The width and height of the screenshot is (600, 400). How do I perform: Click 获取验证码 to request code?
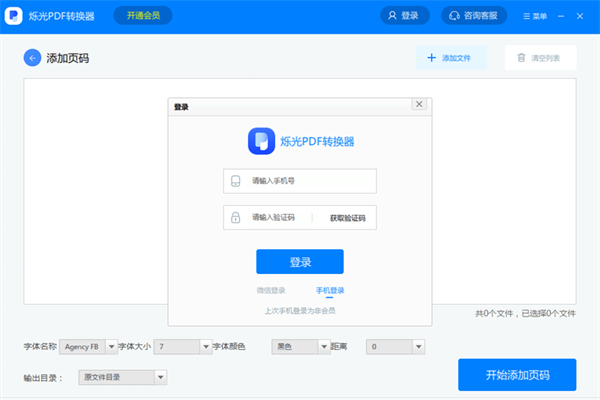pos(347,217)
